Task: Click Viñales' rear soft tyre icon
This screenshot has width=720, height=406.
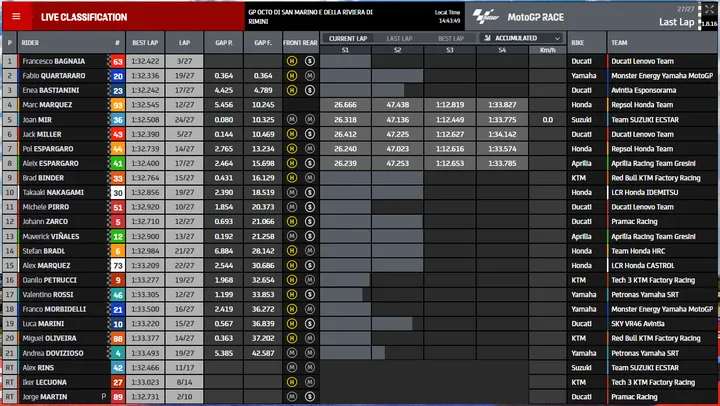Action: pyautogui.click(x=310, y=236)
